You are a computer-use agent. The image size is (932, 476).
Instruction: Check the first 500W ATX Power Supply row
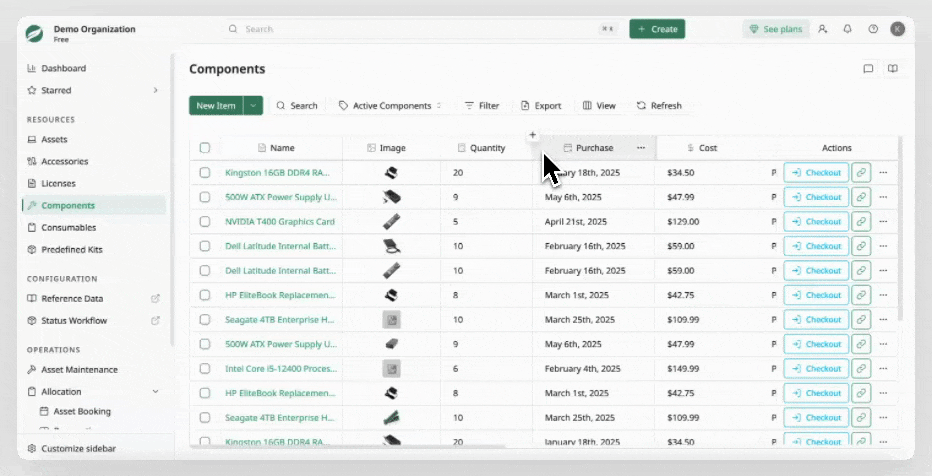tap(205, 197)
